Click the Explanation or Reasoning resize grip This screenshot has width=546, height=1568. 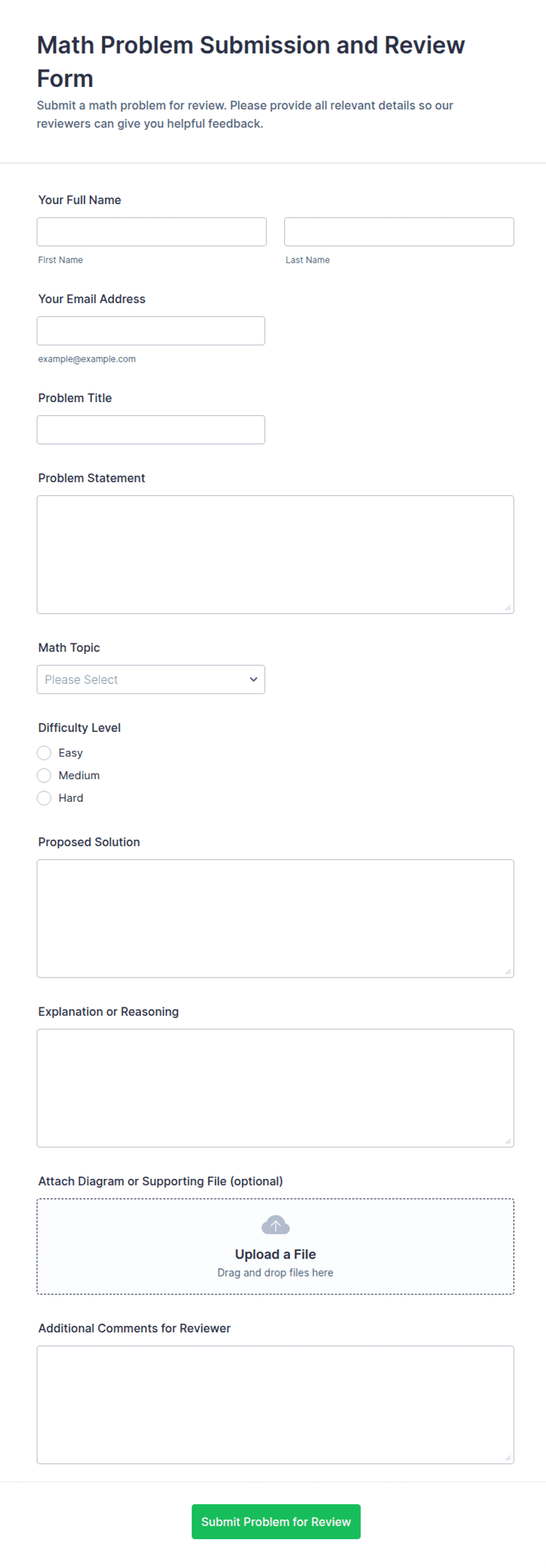508,1141
